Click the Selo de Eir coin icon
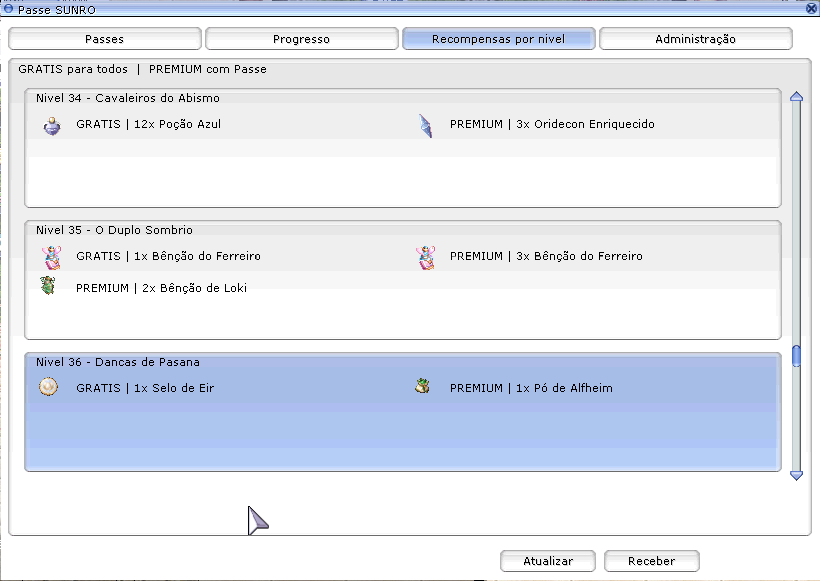The image size is (820, 581). tap(48, 387)
